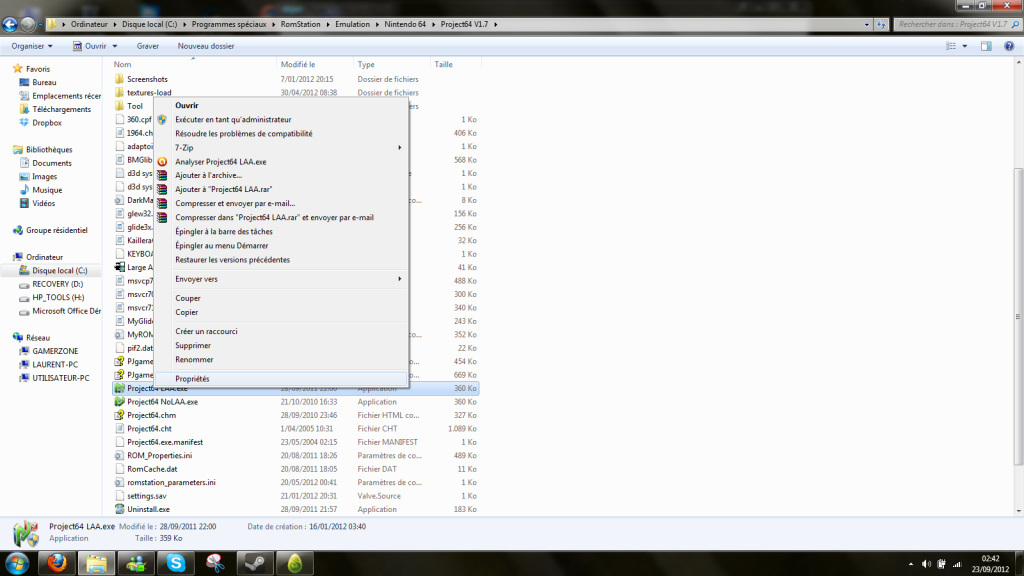The width and height of the screenshot is (1024, 576).
Task: Click the Back navigation arrow
Action: click(10, 25)
